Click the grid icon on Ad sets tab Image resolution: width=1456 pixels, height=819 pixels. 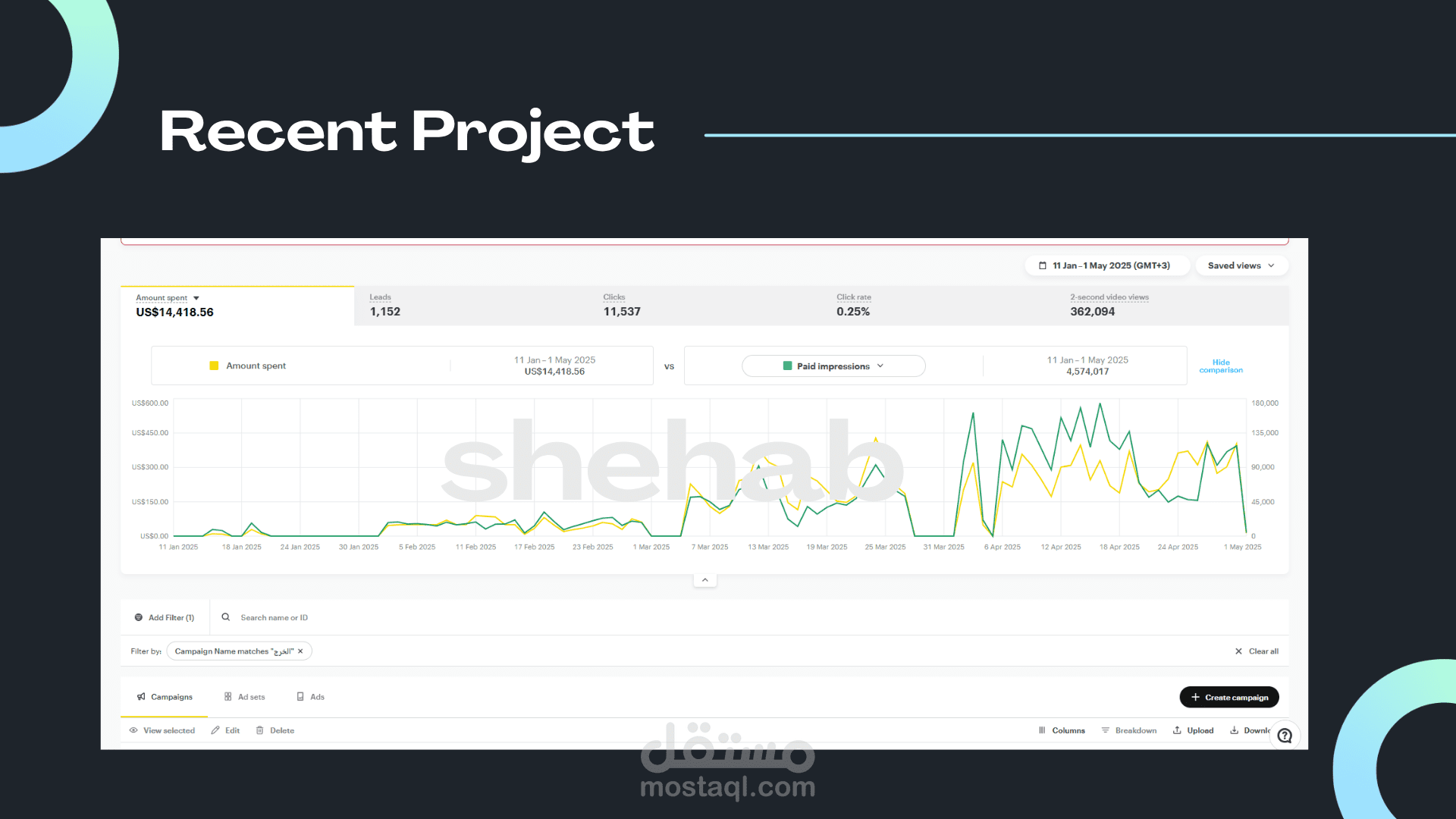[x=227, y=697]
